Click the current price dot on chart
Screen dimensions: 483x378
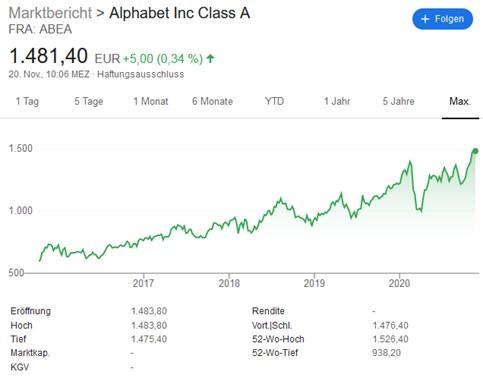(x=475, y=151)
